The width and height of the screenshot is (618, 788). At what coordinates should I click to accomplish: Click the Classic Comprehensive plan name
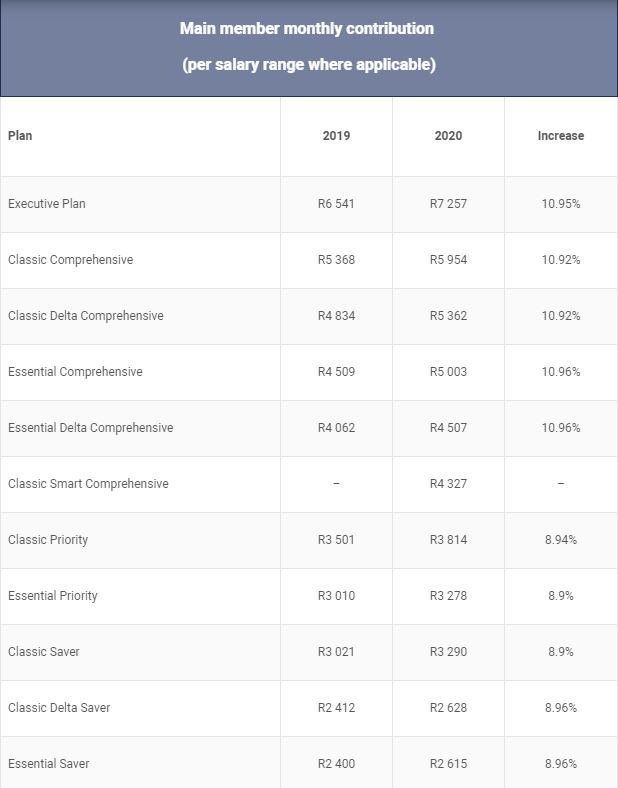(x=70, y=260)
